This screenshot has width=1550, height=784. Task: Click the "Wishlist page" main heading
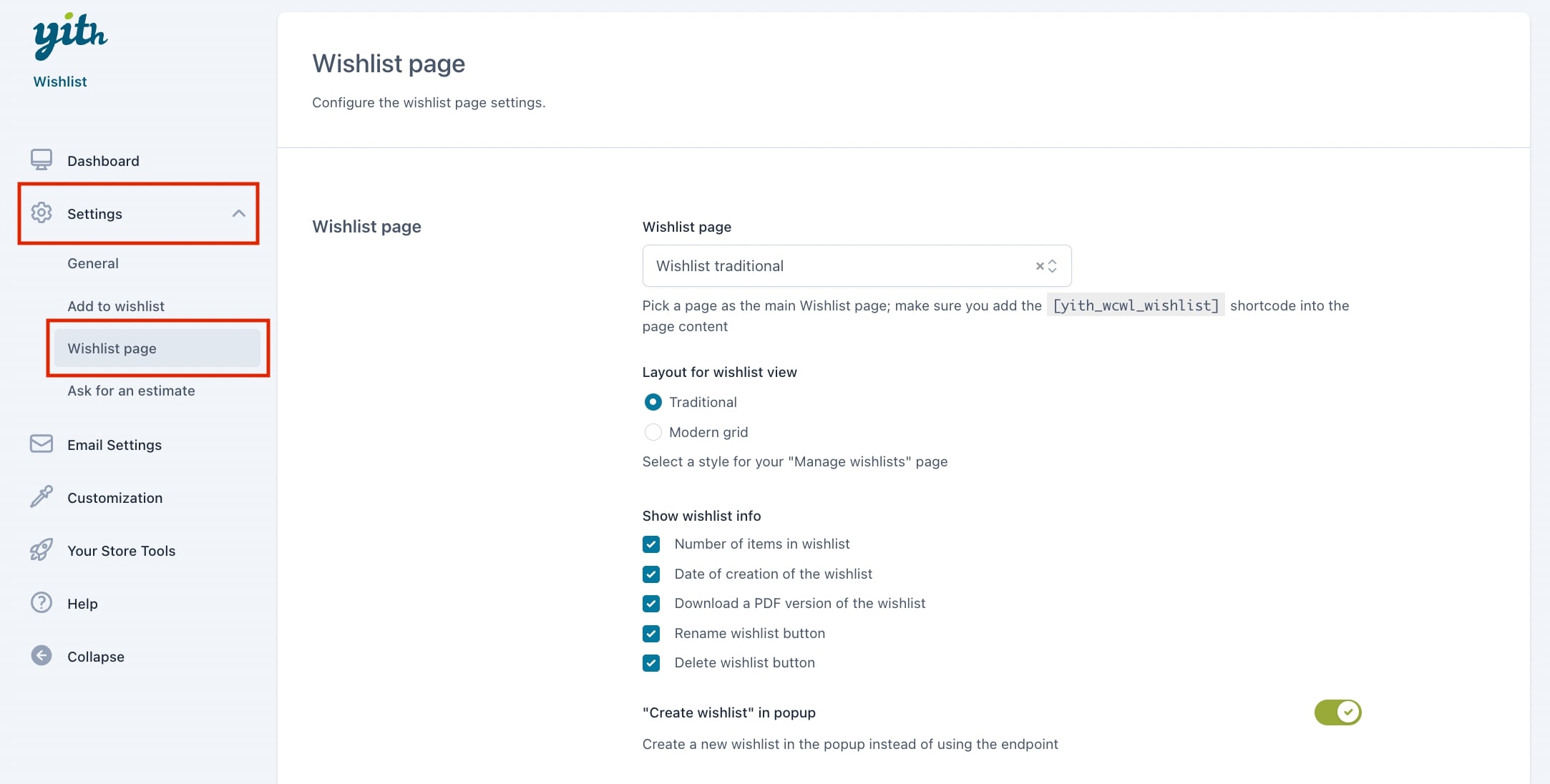[x=389, y=64]
